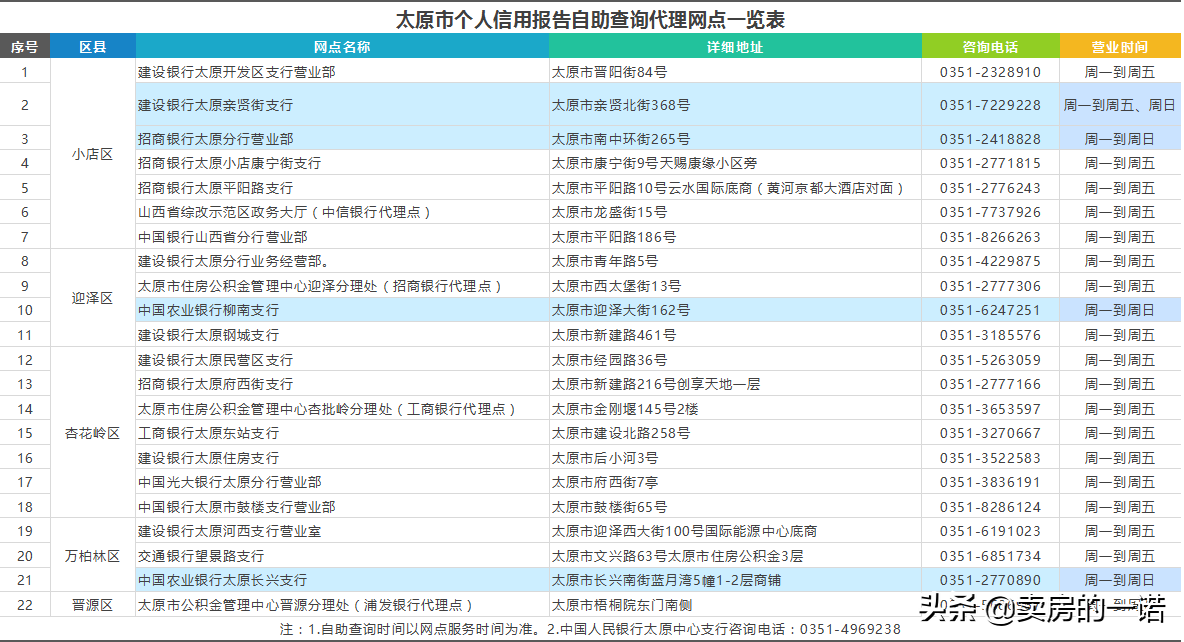Click the 万柏林区 district cell
The width and height of the screenshot is (1184, 642).
tap(93, 555)
